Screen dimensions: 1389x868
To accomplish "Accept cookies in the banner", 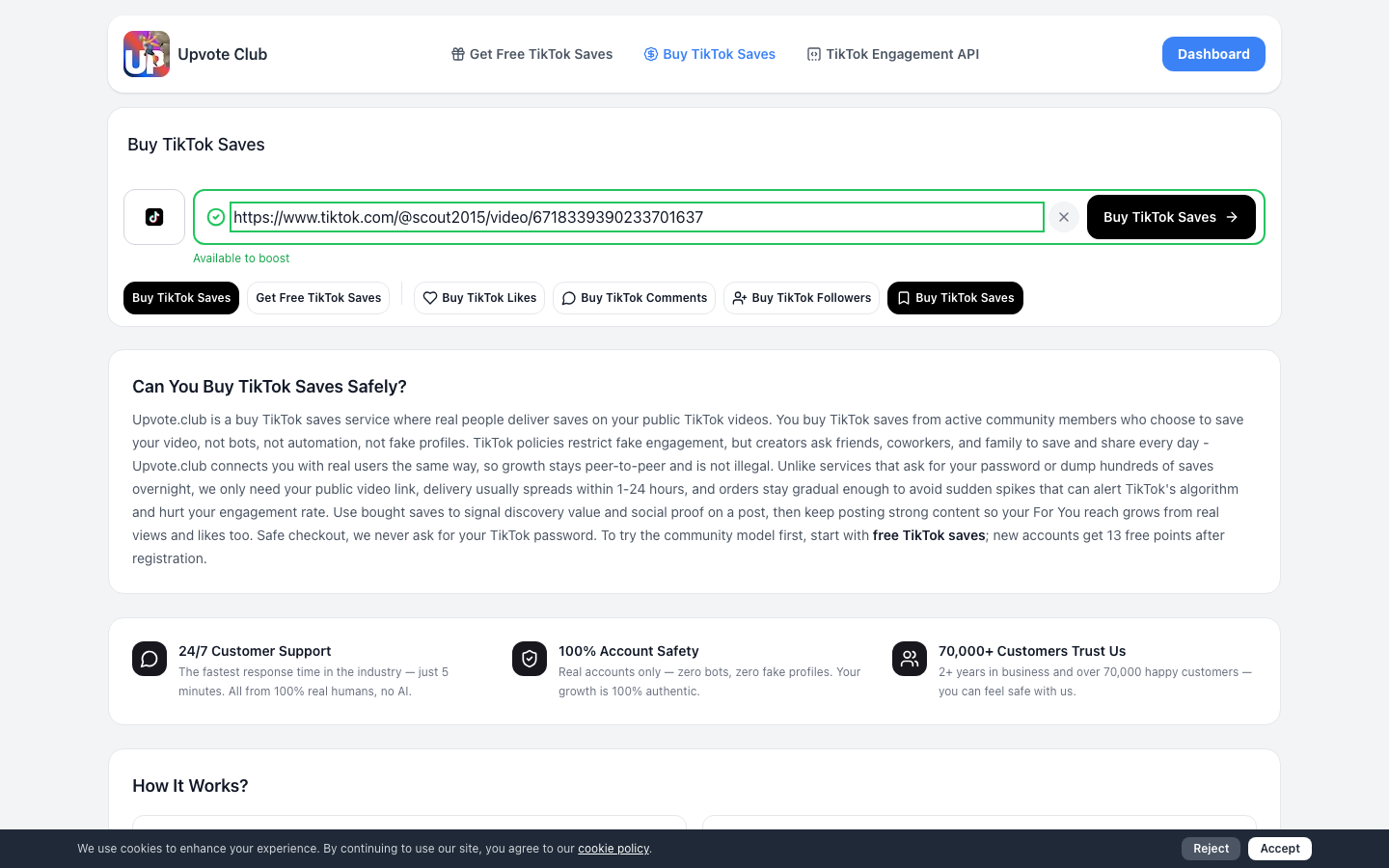I will (1280, 849).
